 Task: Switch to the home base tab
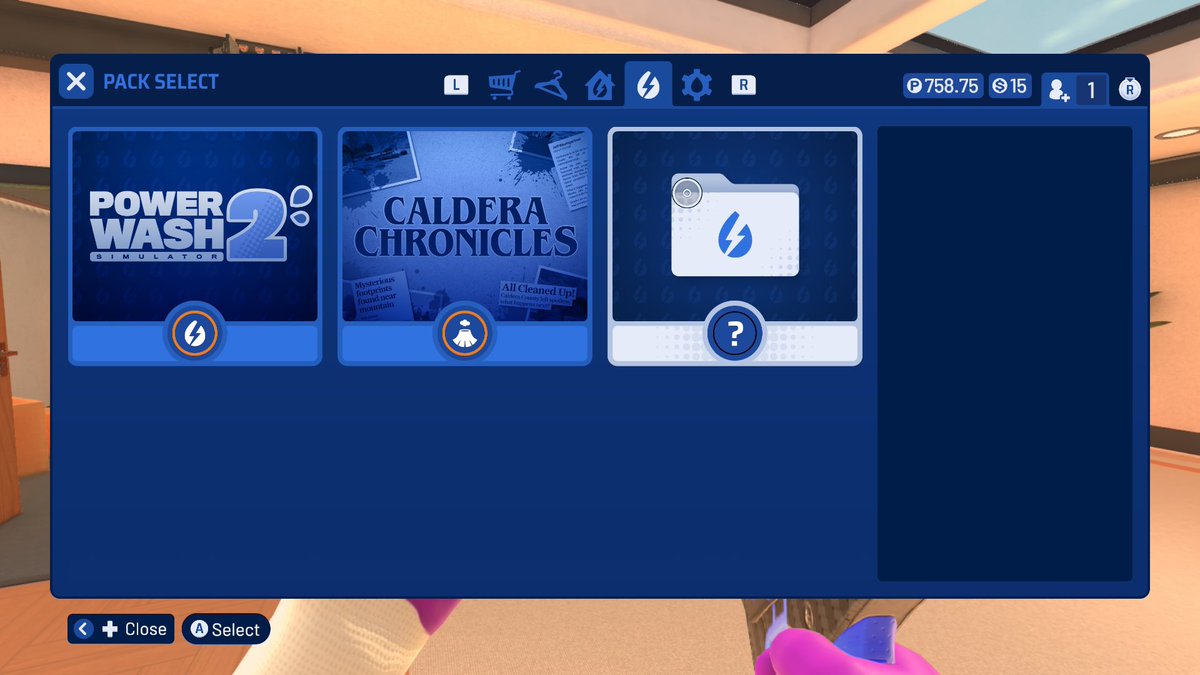599,85
